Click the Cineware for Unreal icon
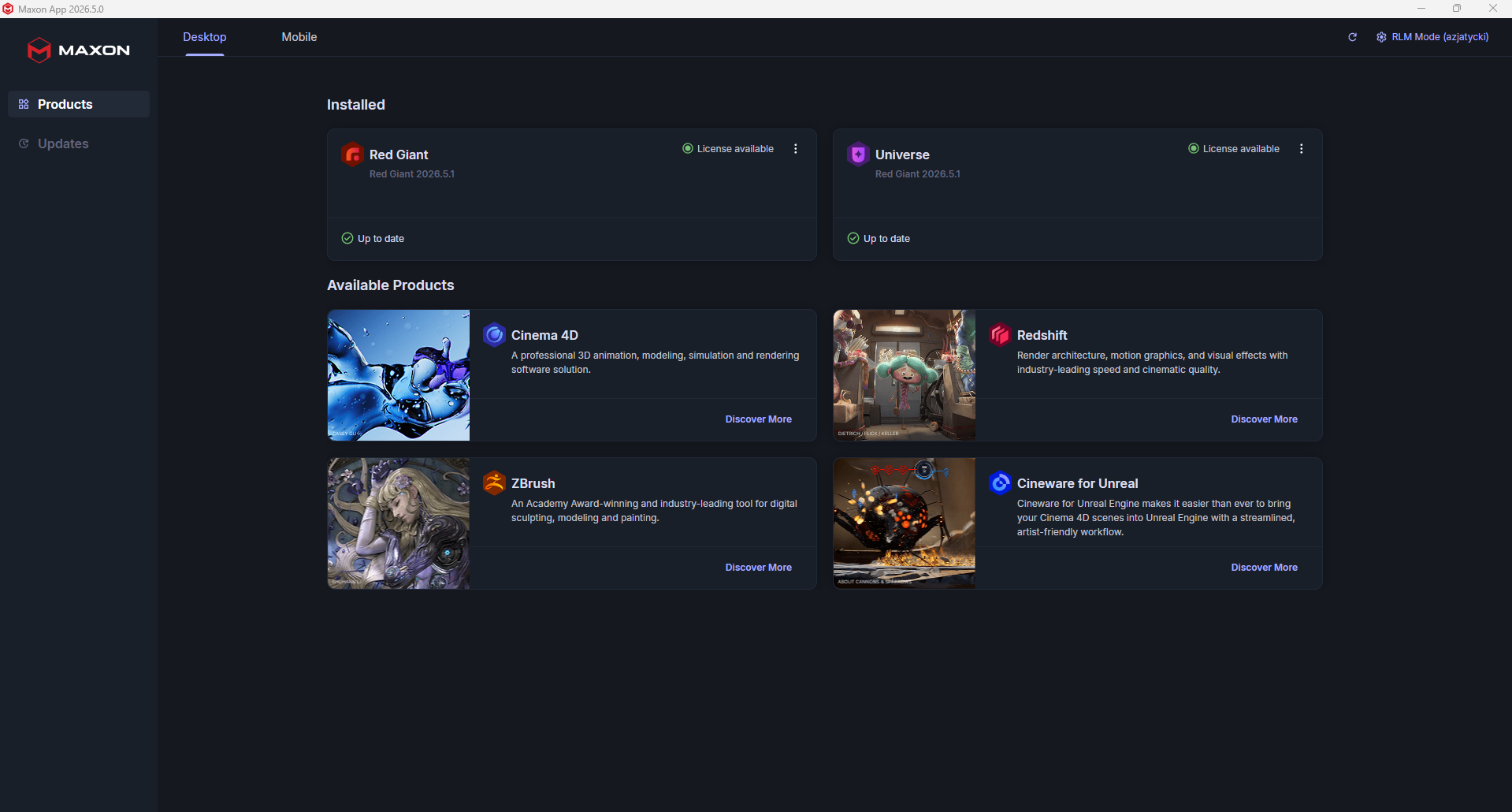Image resolution: width=1512 pixels, height=812 pixels. [1000, 483]
